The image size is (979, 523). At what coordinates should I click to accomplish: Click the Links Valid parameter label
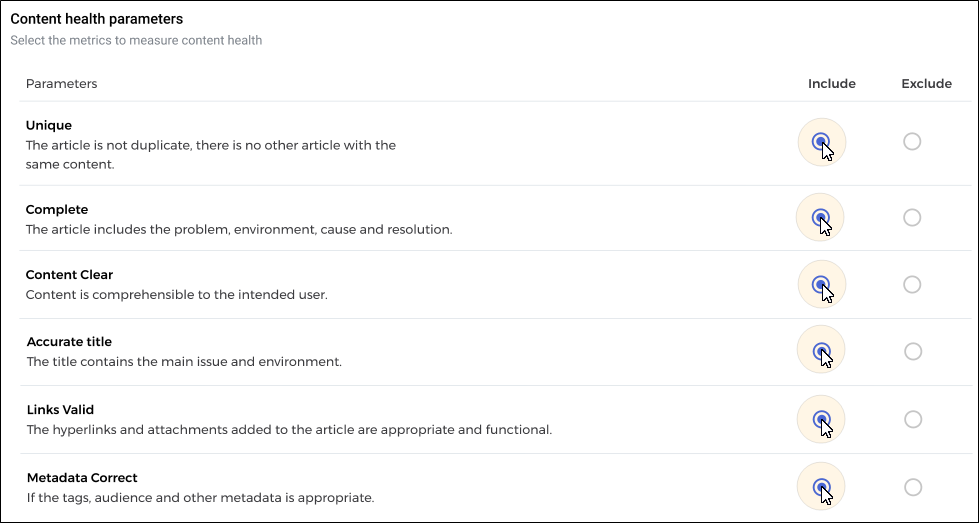(60, 410)
